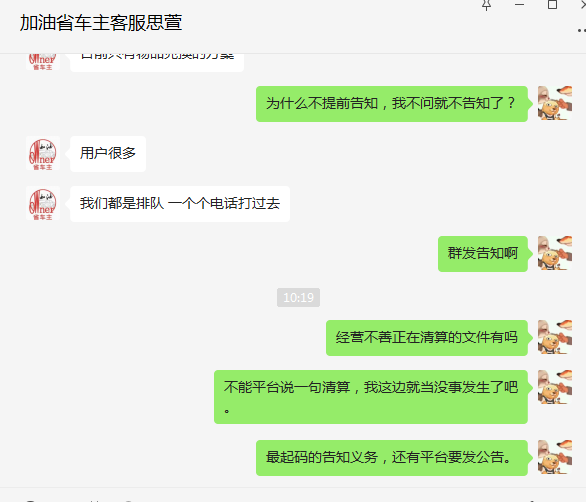
Task: Click my avatar beside 经营不善 message
Action: 555,337
